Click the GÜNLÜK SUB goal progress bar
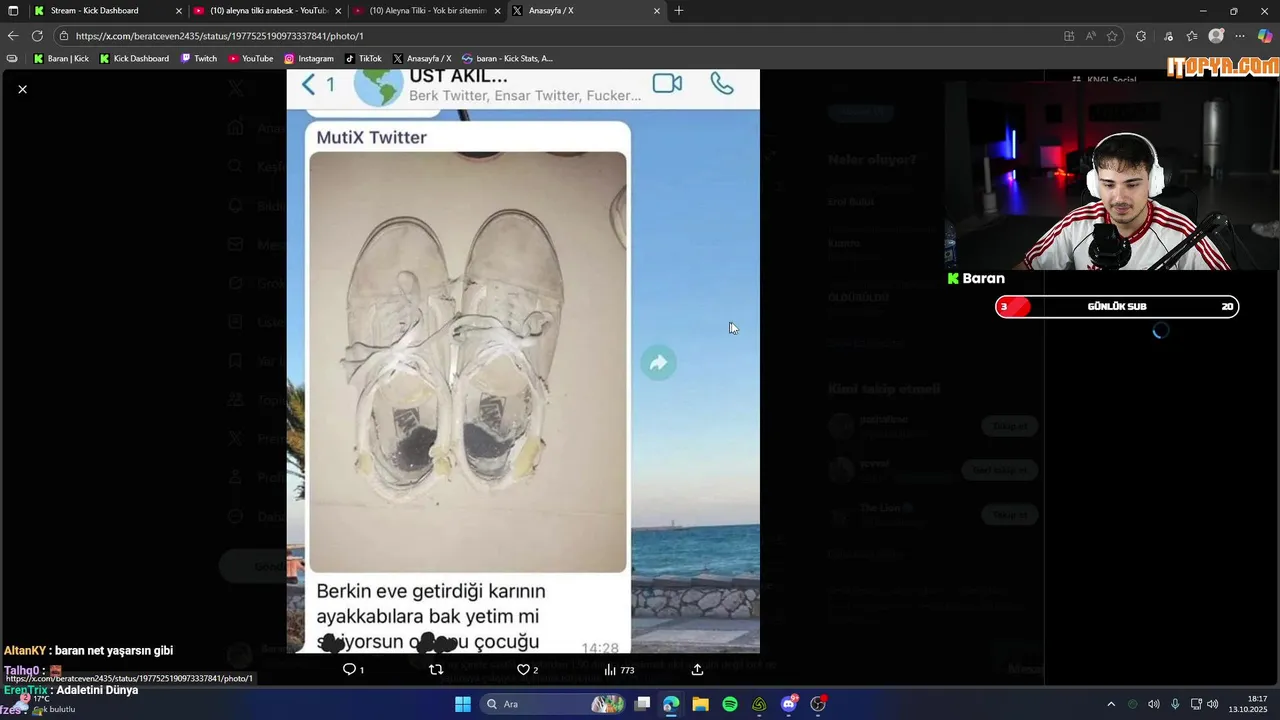 coord(1117,306)
